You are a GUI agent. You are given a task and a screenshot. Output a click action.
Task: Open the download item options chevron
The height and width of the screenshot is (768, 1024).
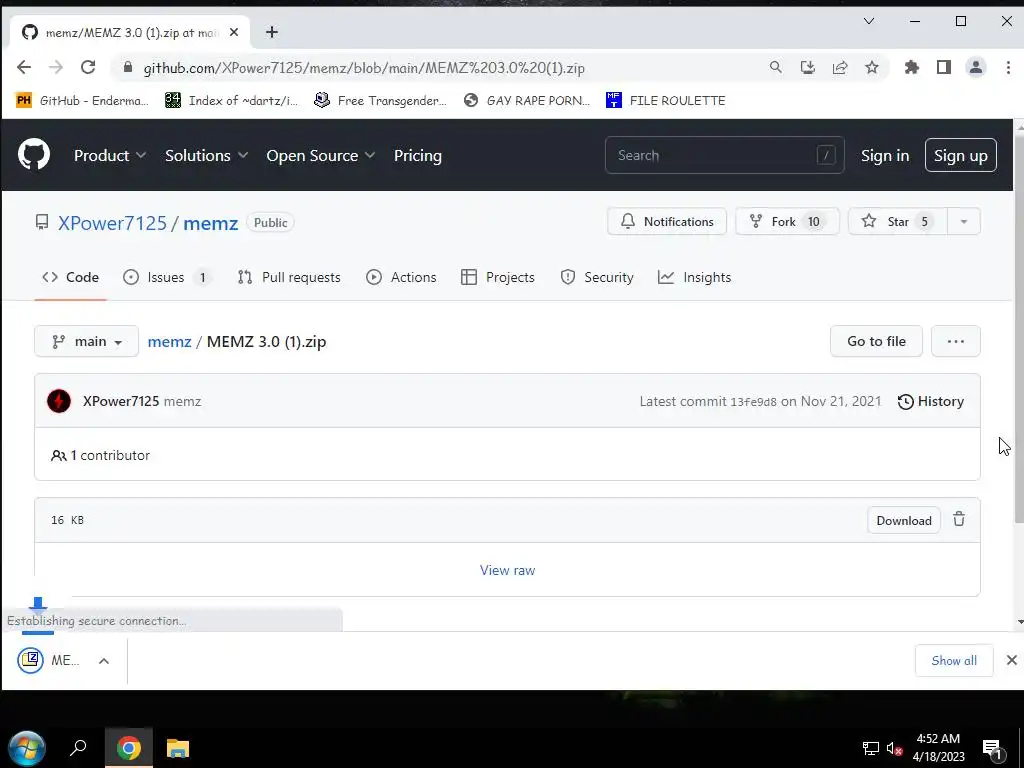pos(104,661)
